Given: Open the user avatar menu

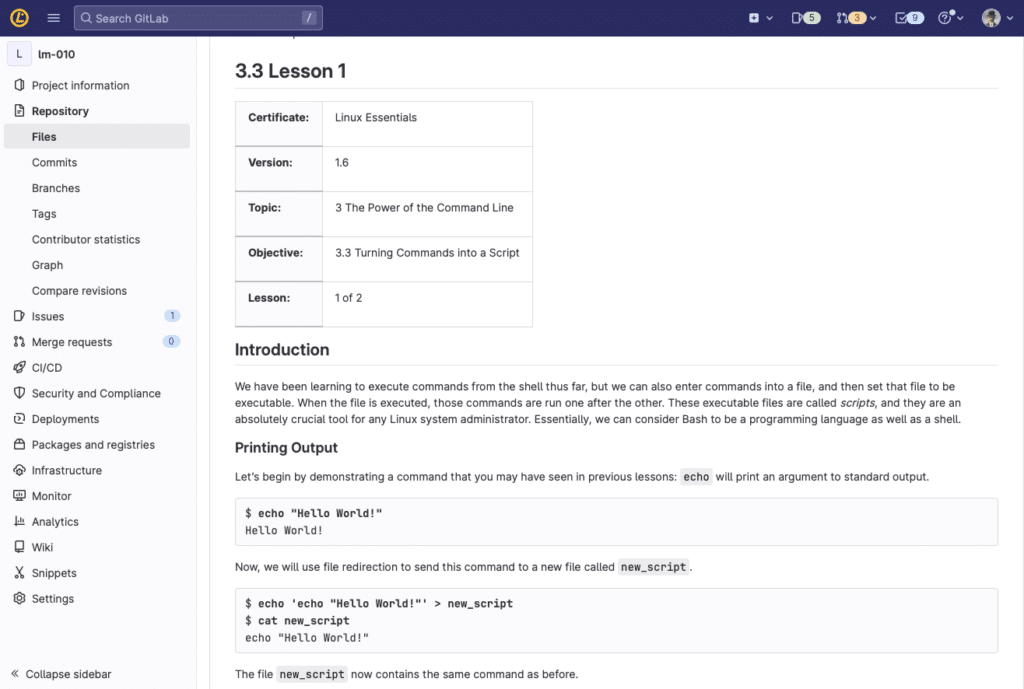Looking at the screenshot, I should (x=995, y=18).
